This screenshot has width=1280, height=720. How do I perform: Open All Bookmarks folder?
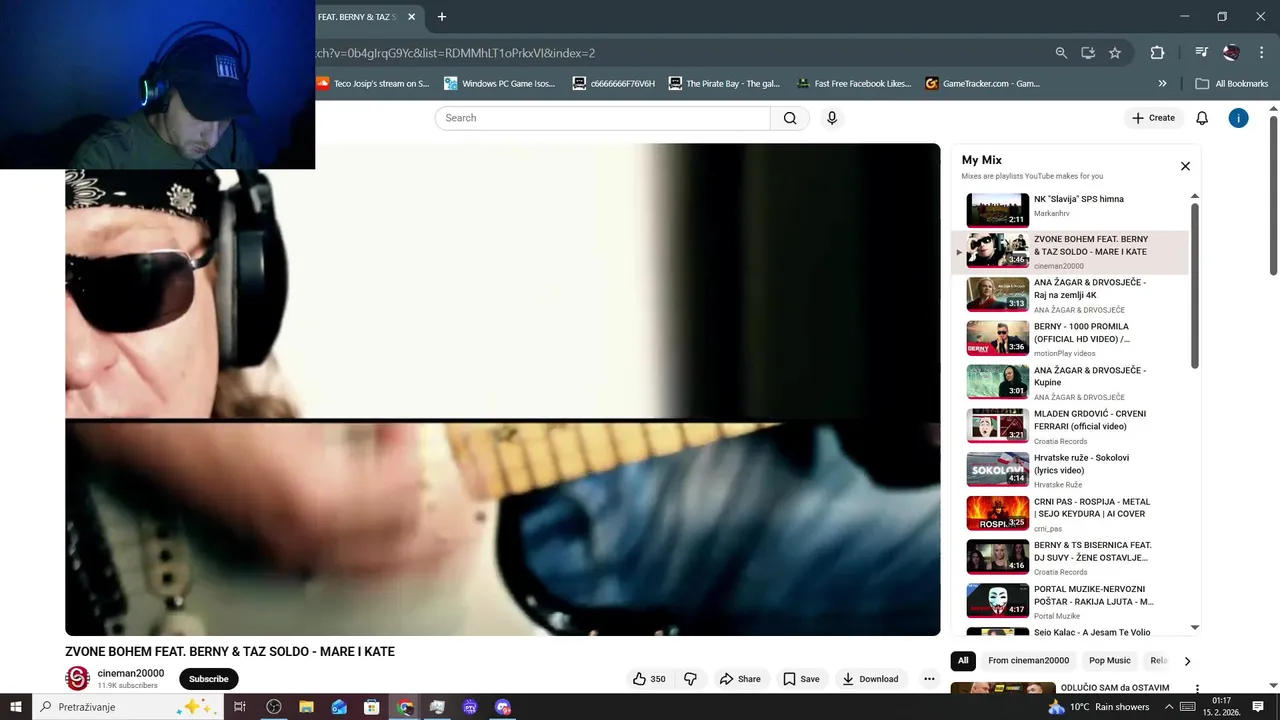[x=1231, y=84]
